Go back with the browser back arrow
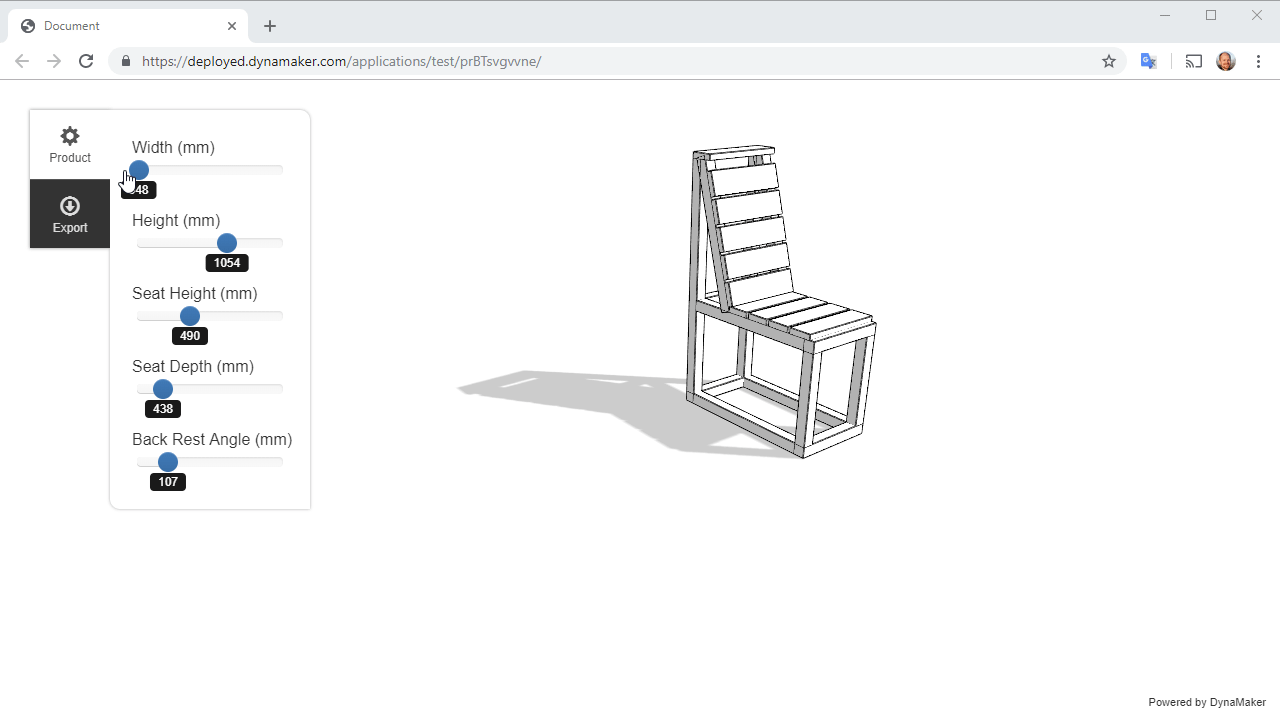Image resolution: width=1280 pixels, height=720 pixels. tap(22, 61)
